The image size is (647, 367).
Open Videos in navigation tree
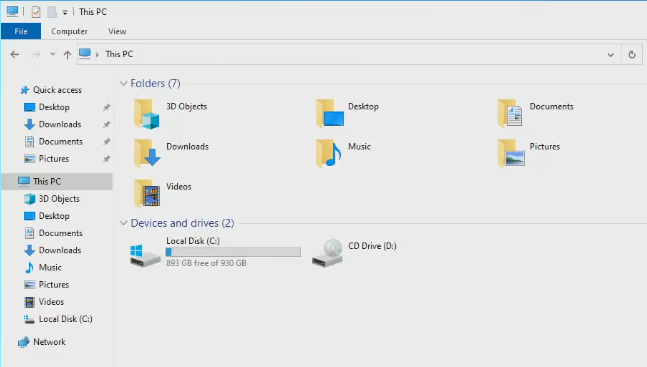click(51, 302)
